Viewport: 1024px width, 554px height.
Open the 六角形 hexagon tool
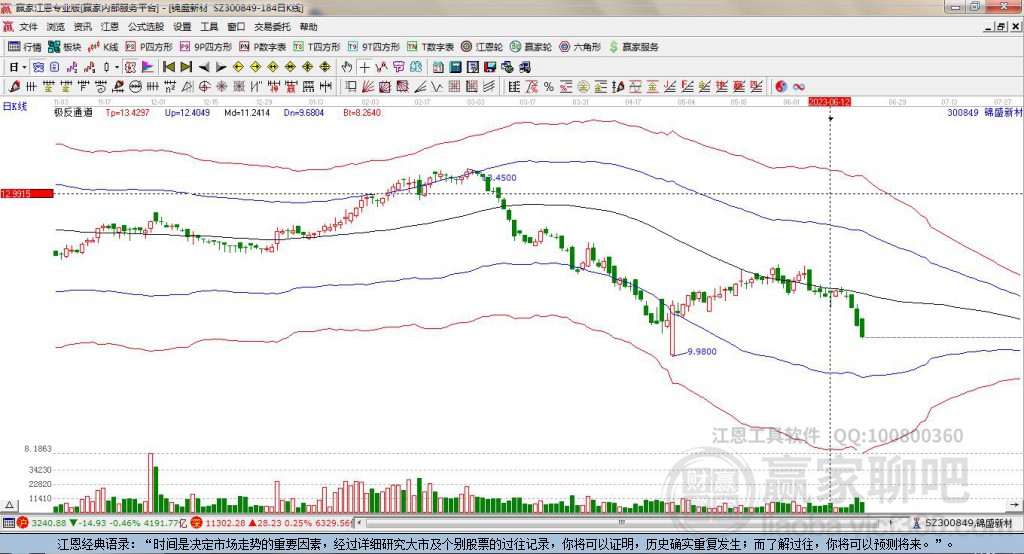tap(580, 47)
